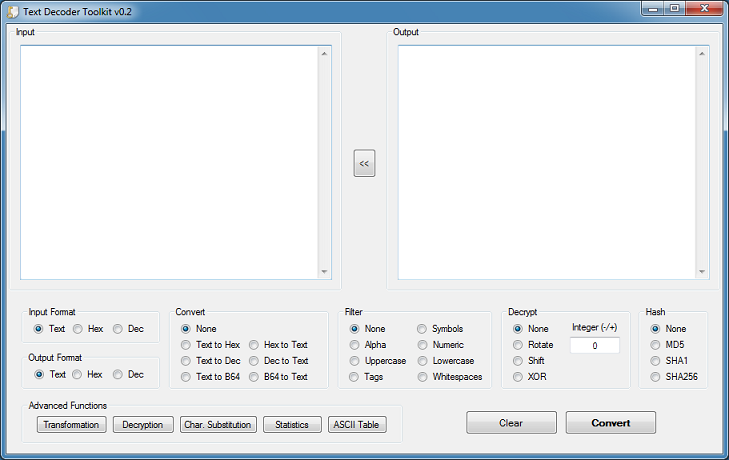Enable the Hex to Text conversion option
This screenshot has height=460, width=729.
(254, 345)
